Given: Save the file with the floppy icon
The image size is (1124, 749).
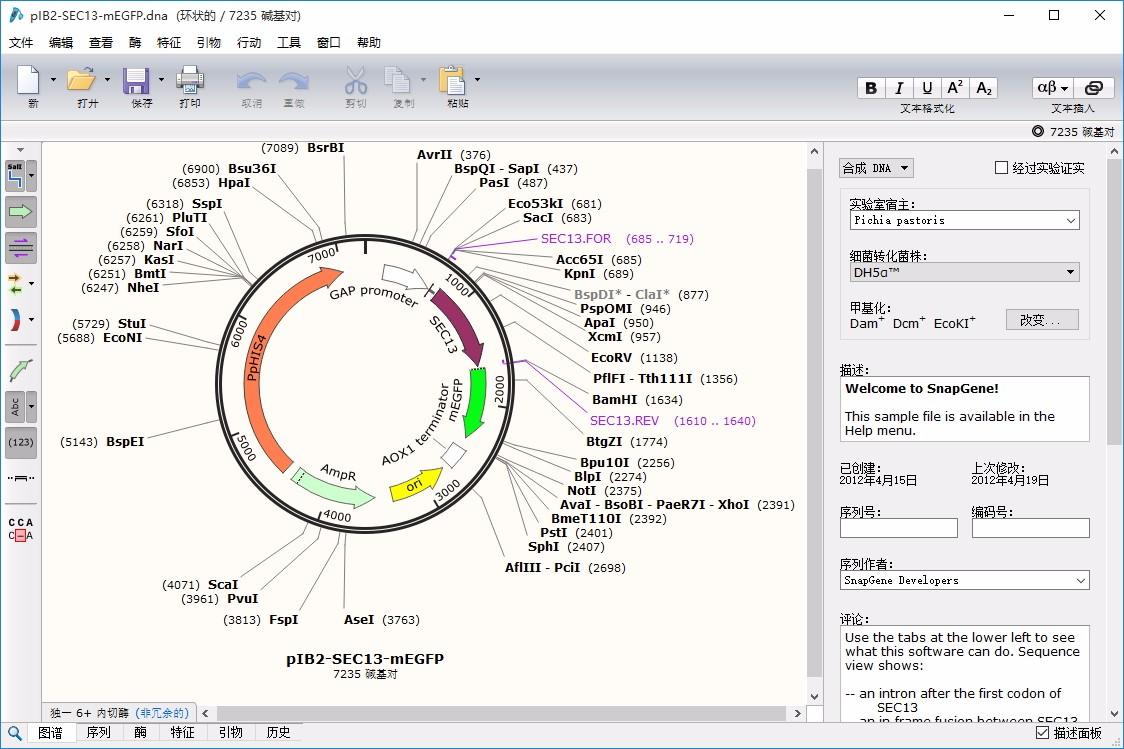Looking at the screenshot, I should tap(136, 80).
